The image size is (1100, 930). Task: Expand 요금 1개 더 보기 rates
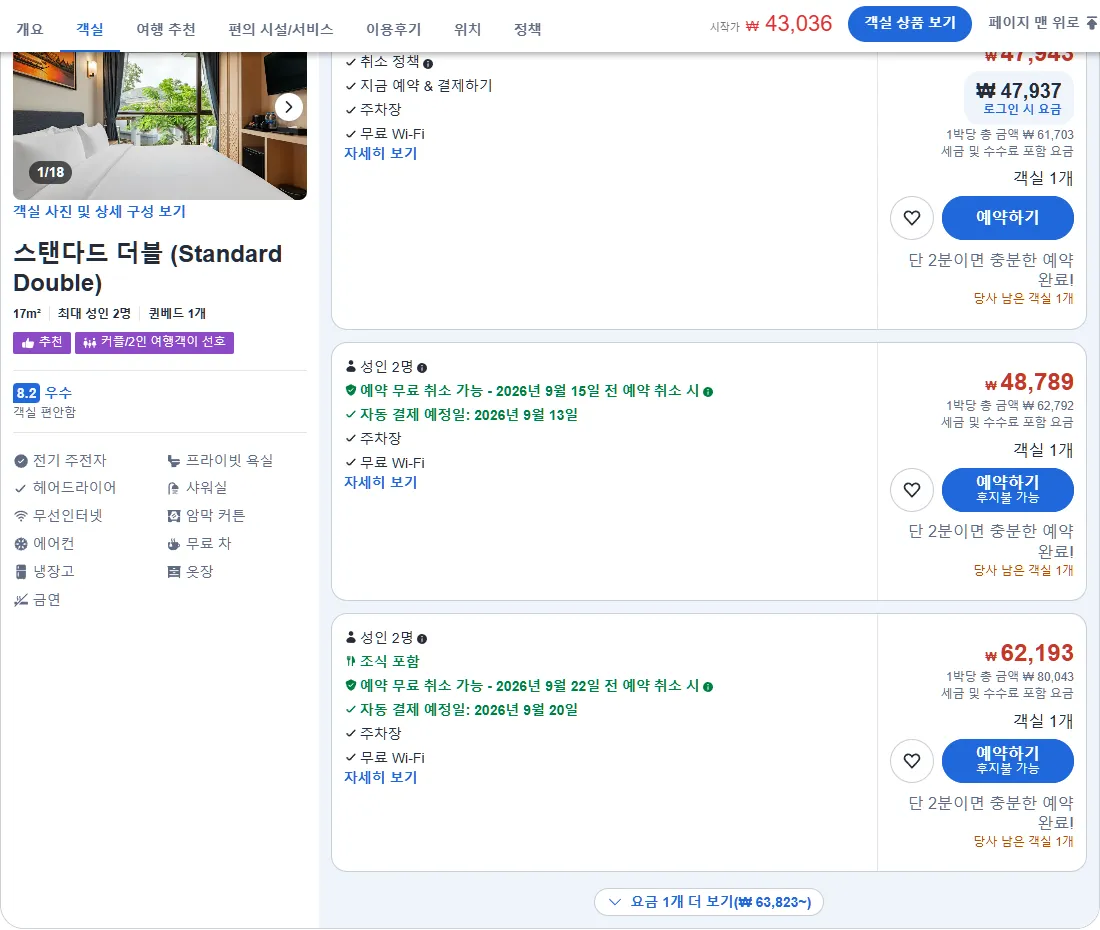709,902
